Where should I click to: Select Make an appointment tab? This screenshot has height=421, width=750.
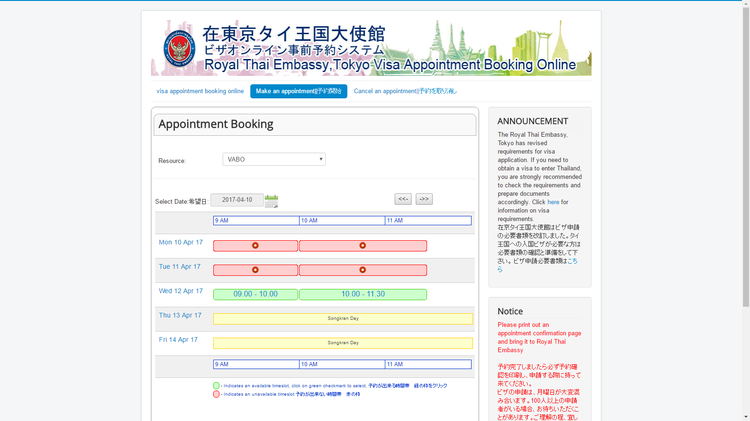point(298,91)
